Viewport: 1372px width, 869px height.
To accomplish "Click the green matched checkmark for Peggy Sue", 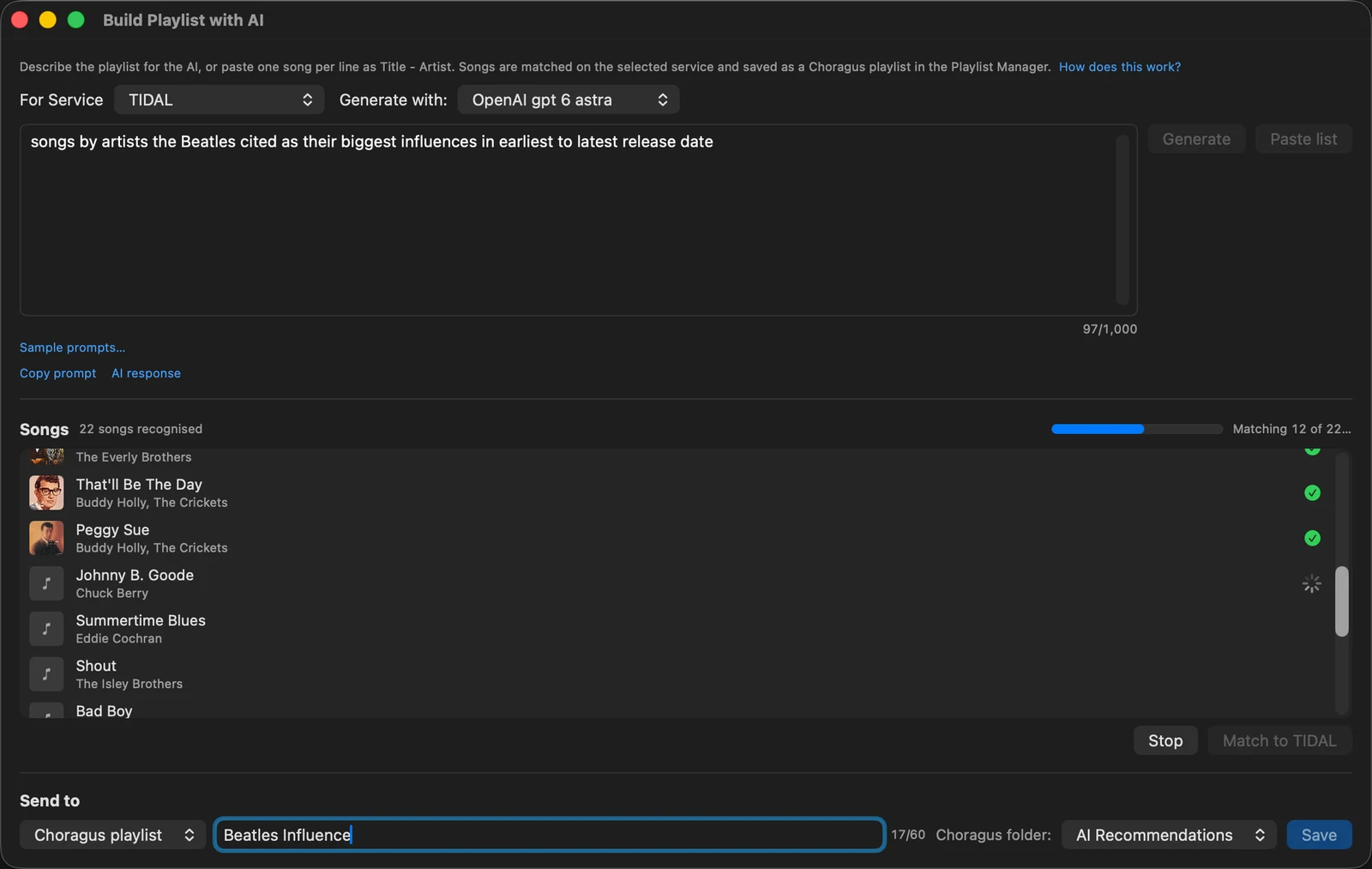I will 1312,538.
